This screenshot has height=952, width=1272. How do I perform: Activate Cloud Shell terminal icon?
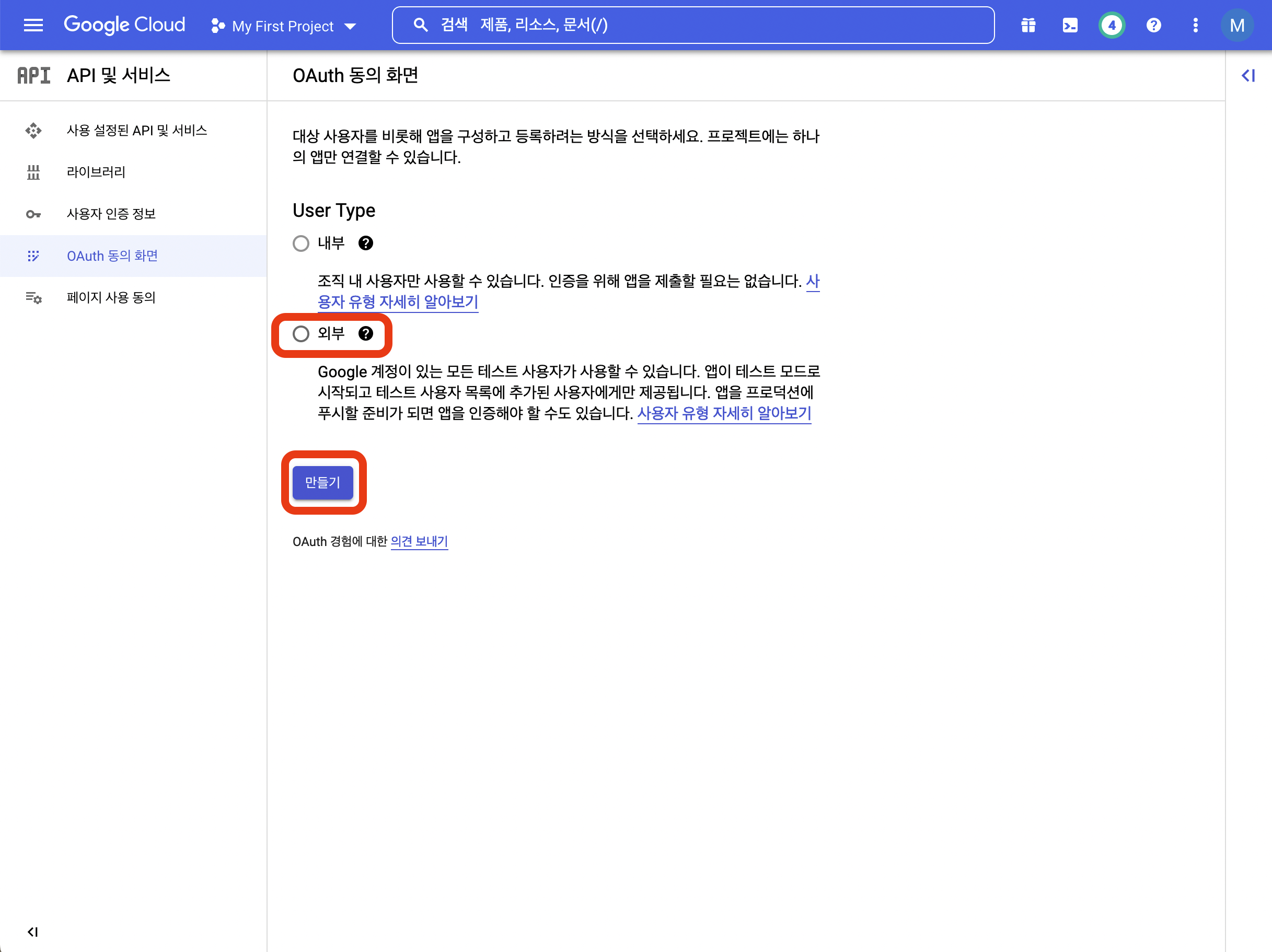1070,25
